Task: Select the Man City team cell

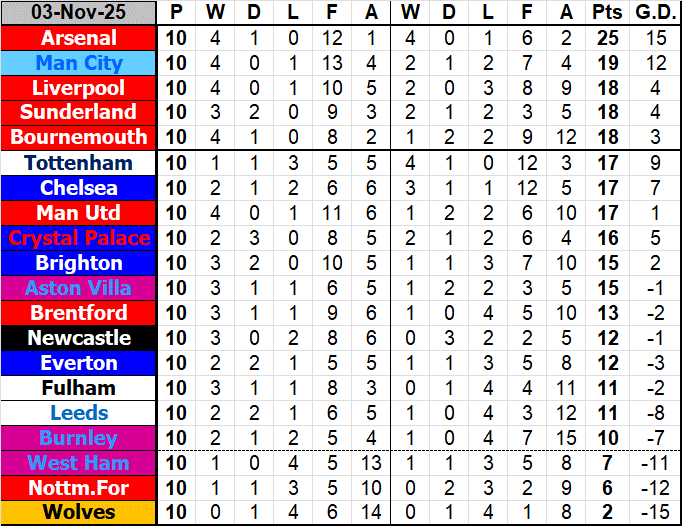Action: pos(79,63)
